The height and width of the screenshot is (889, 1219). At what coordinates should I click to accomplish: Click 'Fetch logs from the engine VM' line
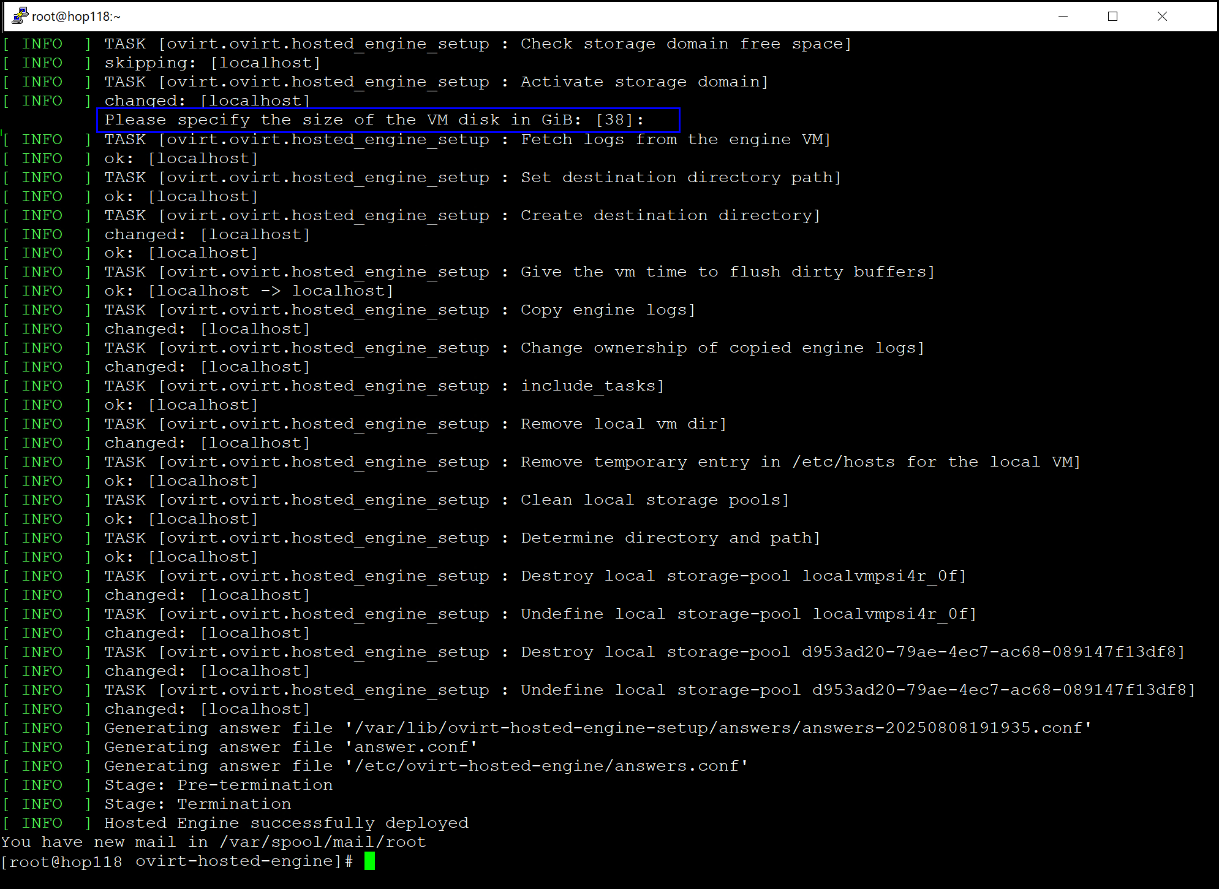pyautogui.click(x=417, y=139)
